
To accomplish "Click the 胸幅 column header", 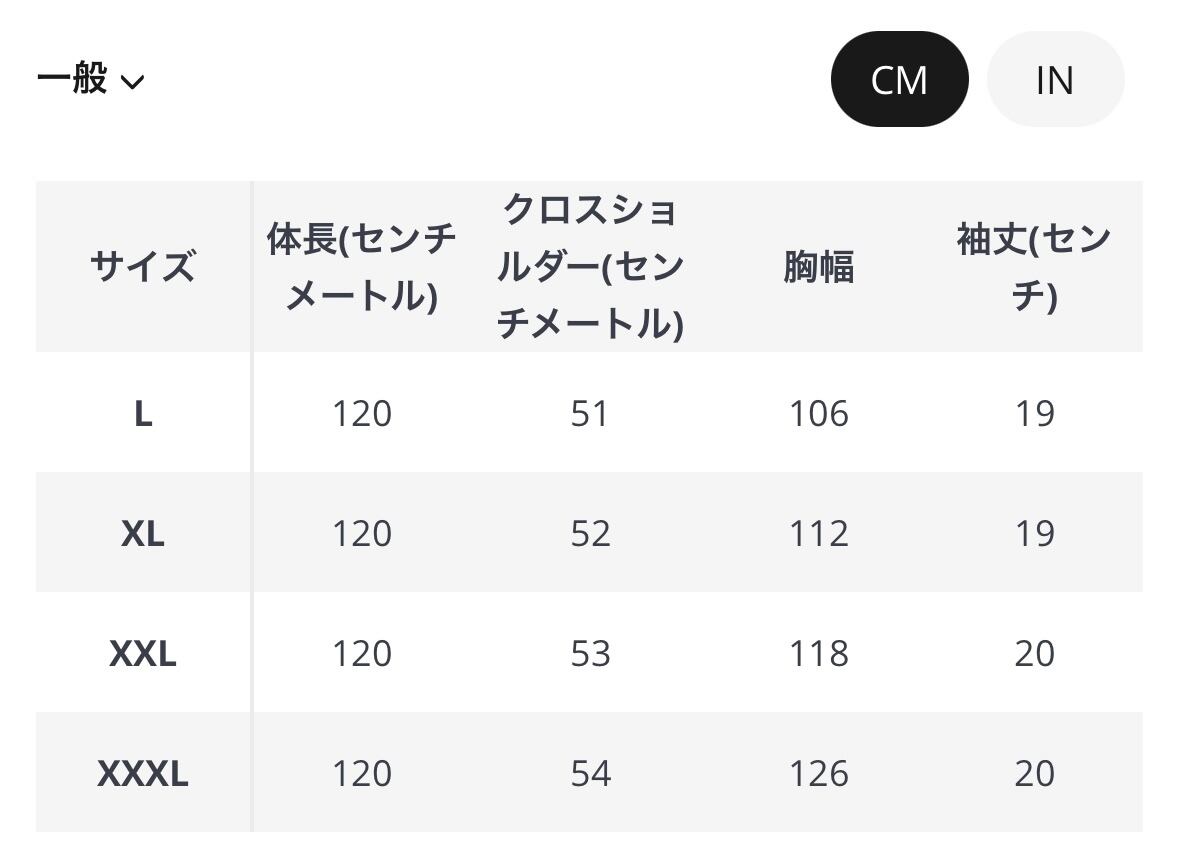I will tap(818, 267).
